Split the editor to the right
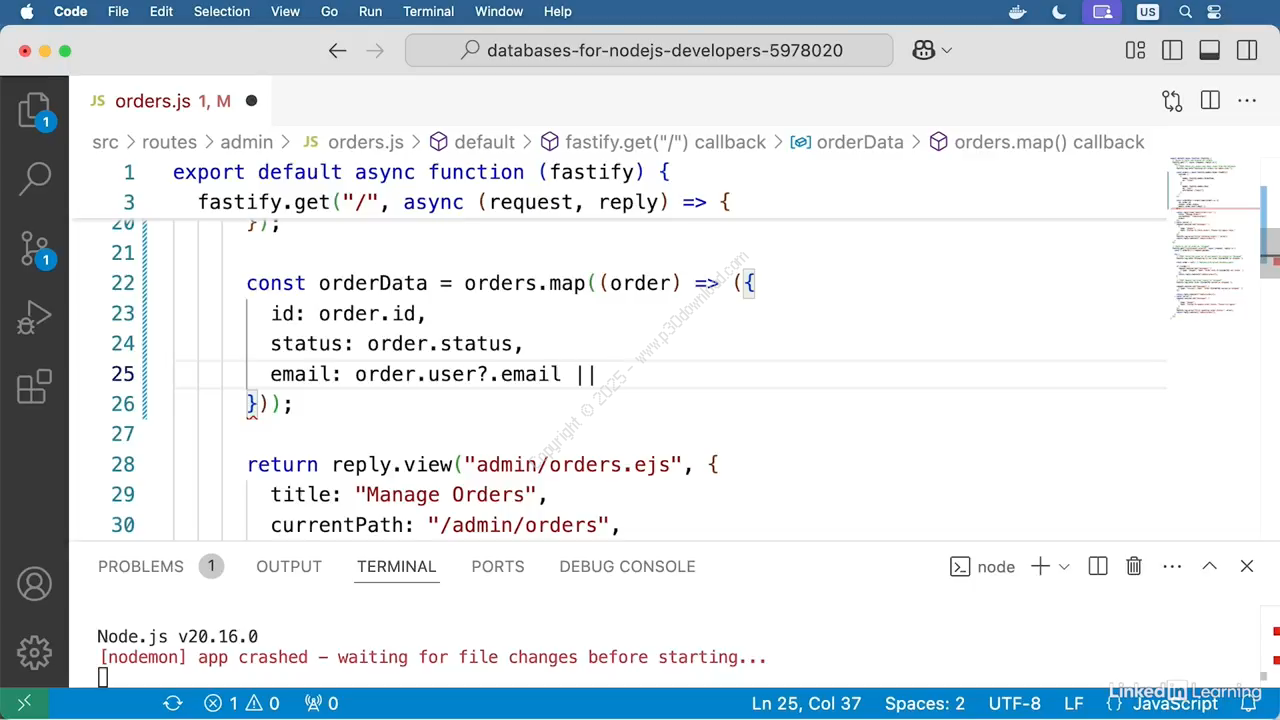This screenshot has width=1280, height=720. click(x=1210, y=101)
